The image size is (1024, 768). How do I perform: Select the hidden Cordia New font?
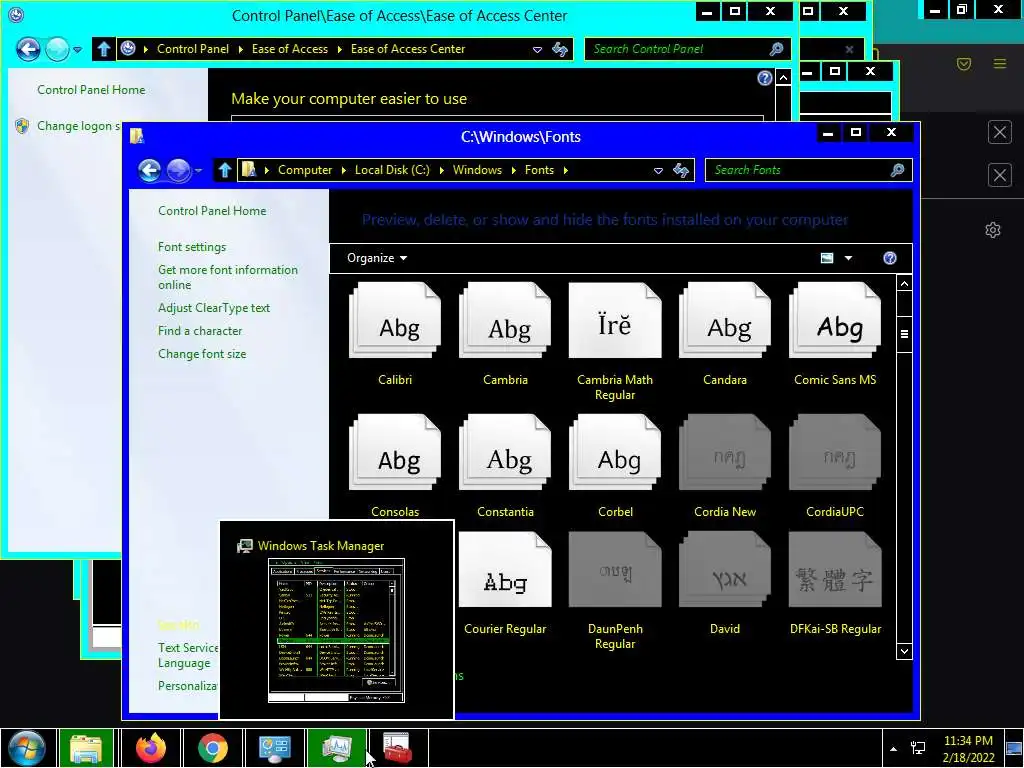(x=725, y=452)
